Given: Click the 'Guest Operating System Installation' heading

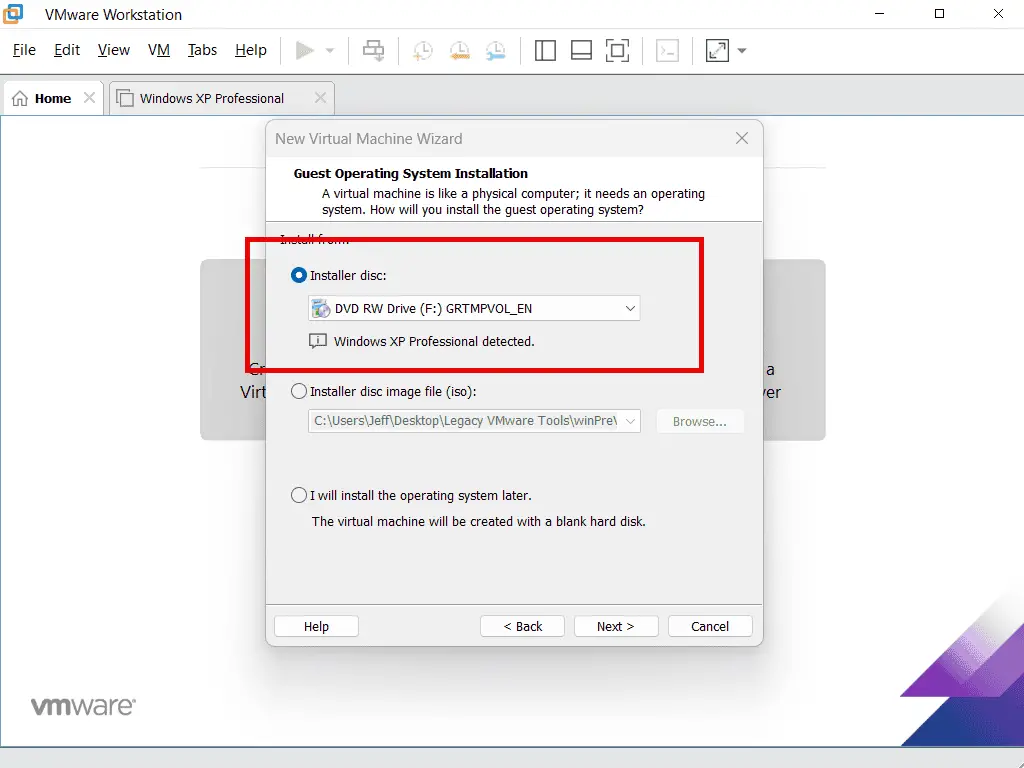Looking at the screenshot, I should click(411, 174).
